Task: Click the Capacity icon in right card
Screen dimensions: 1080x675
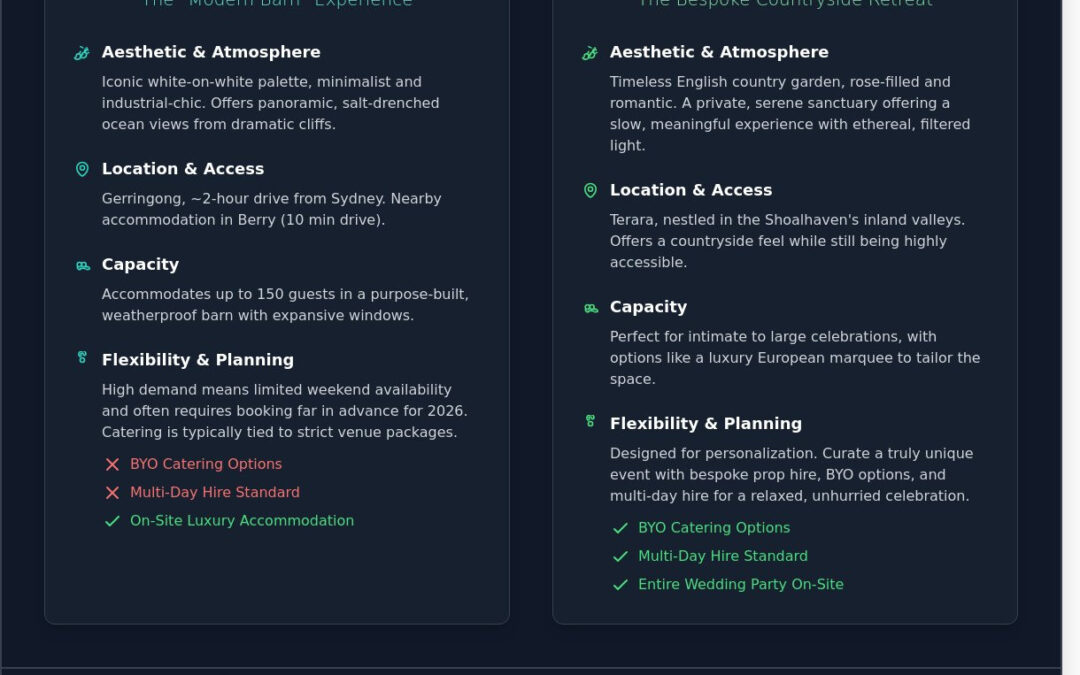Action: 591,309
